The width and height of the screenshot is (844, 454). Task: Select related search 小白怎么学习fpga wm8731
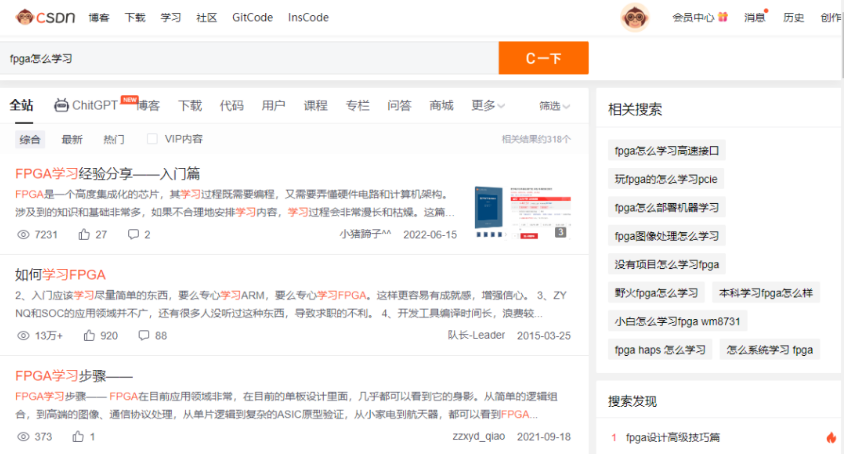[x=677, y=322]
